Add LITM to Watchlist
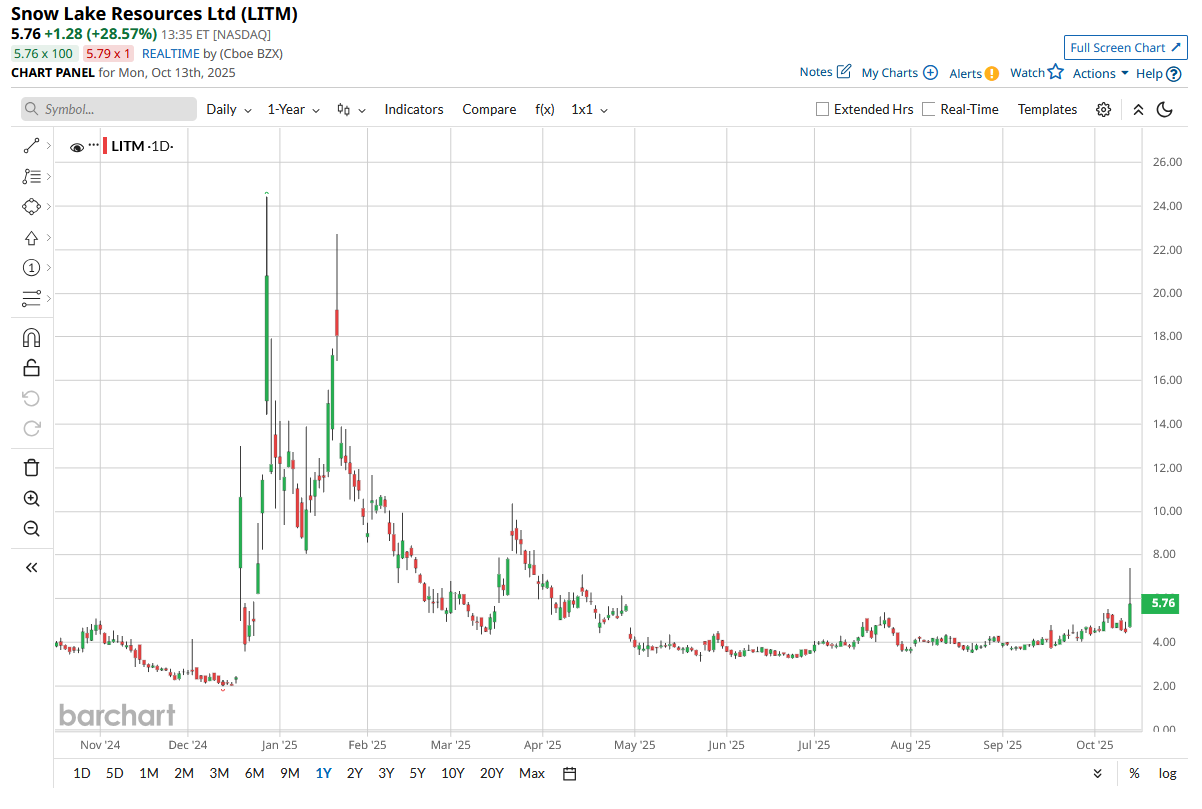This screenshot has width=1202, height=809. pos(1036,72)
